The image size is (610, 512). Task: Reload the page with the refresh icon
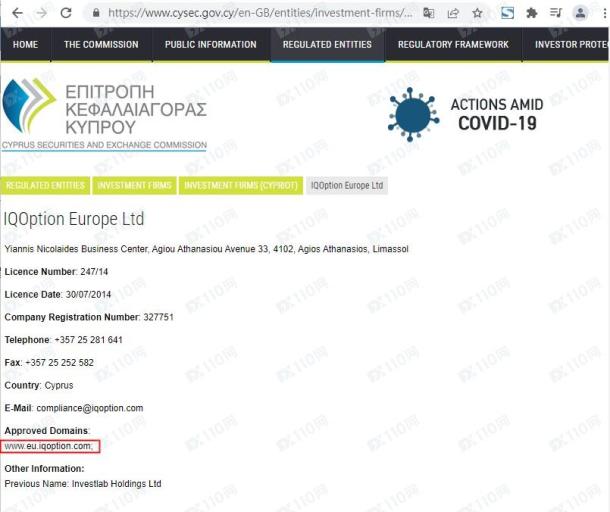[x=66, y=13]
